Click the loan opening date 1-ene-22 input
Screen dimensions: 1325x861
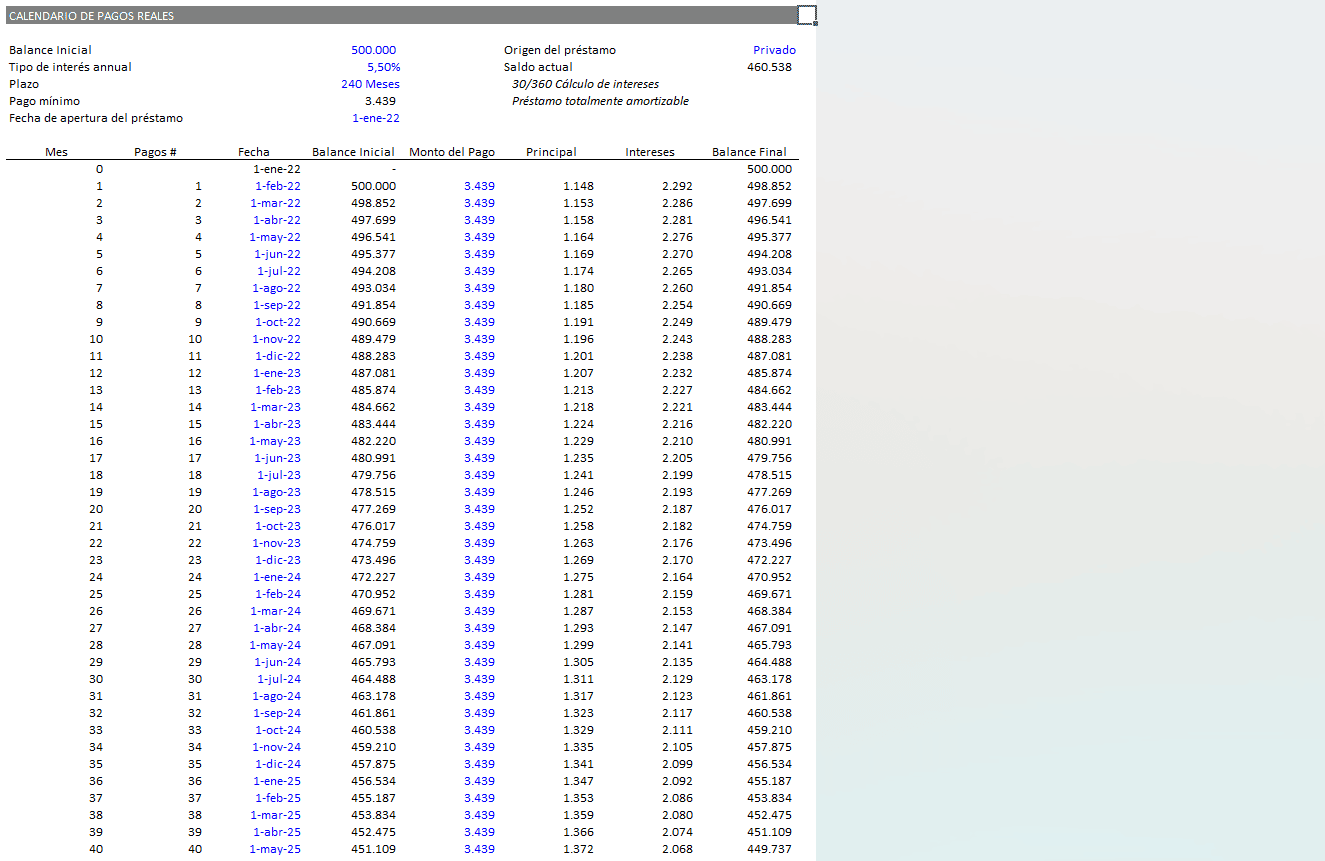[375, 118]
